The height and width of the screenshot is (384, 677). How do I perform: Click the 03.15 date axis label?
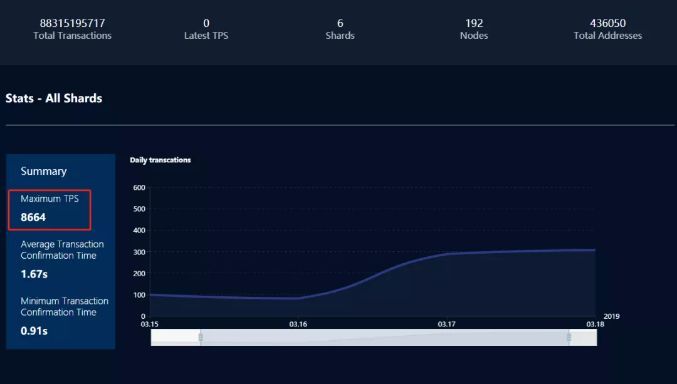click(149, 324)
